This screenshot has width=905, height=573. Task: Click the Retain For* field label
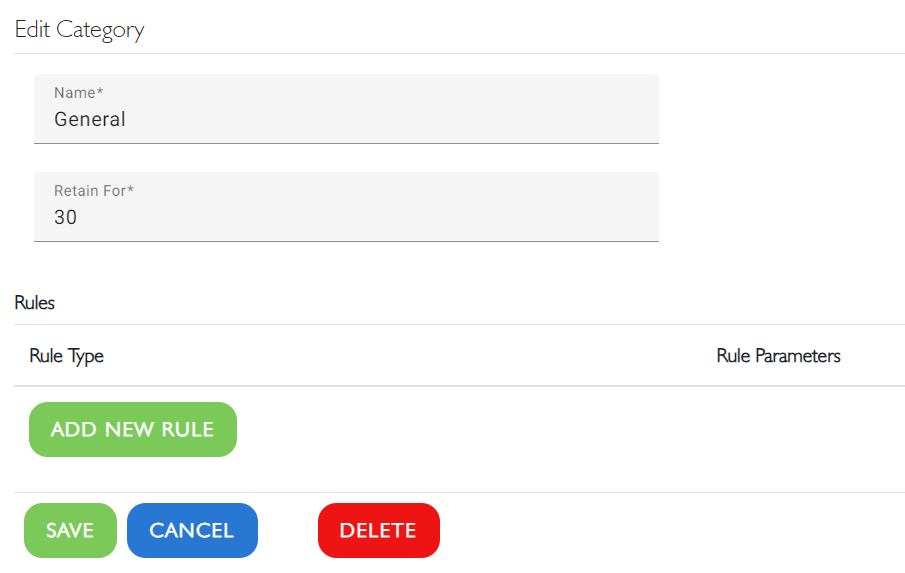click(94, 190)
